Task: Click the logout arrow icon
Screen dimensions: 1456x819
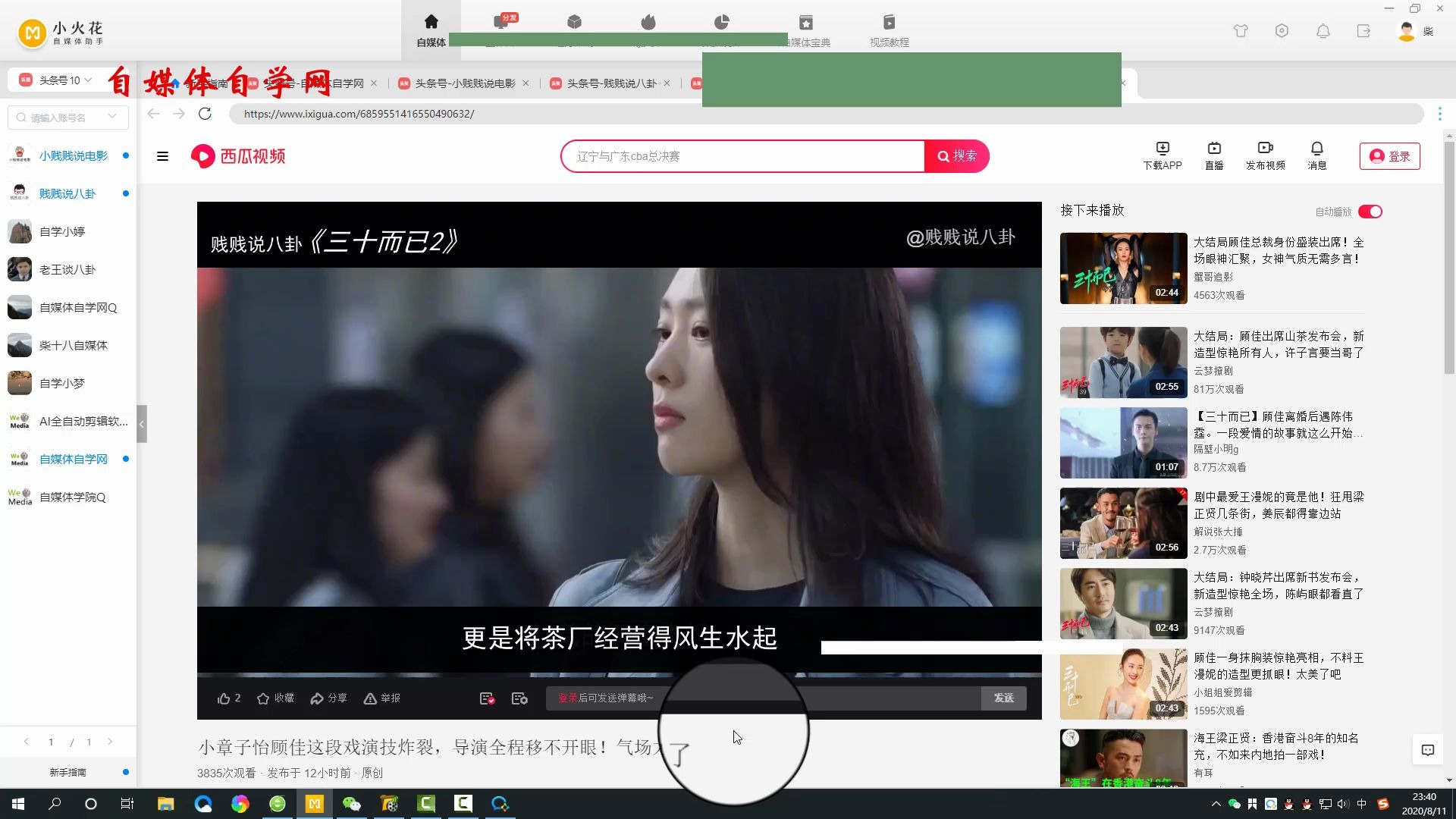Action: coord(1363,31)
